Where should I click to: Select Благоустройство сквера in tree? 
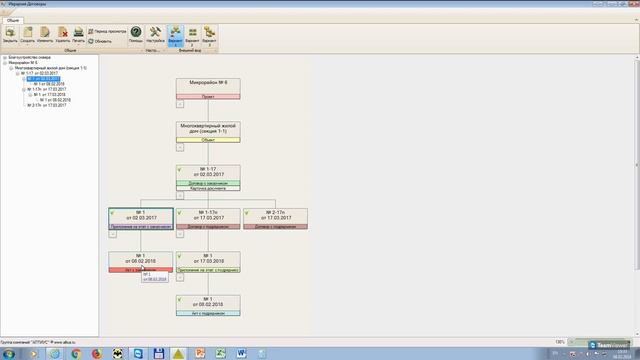(30, 58)
